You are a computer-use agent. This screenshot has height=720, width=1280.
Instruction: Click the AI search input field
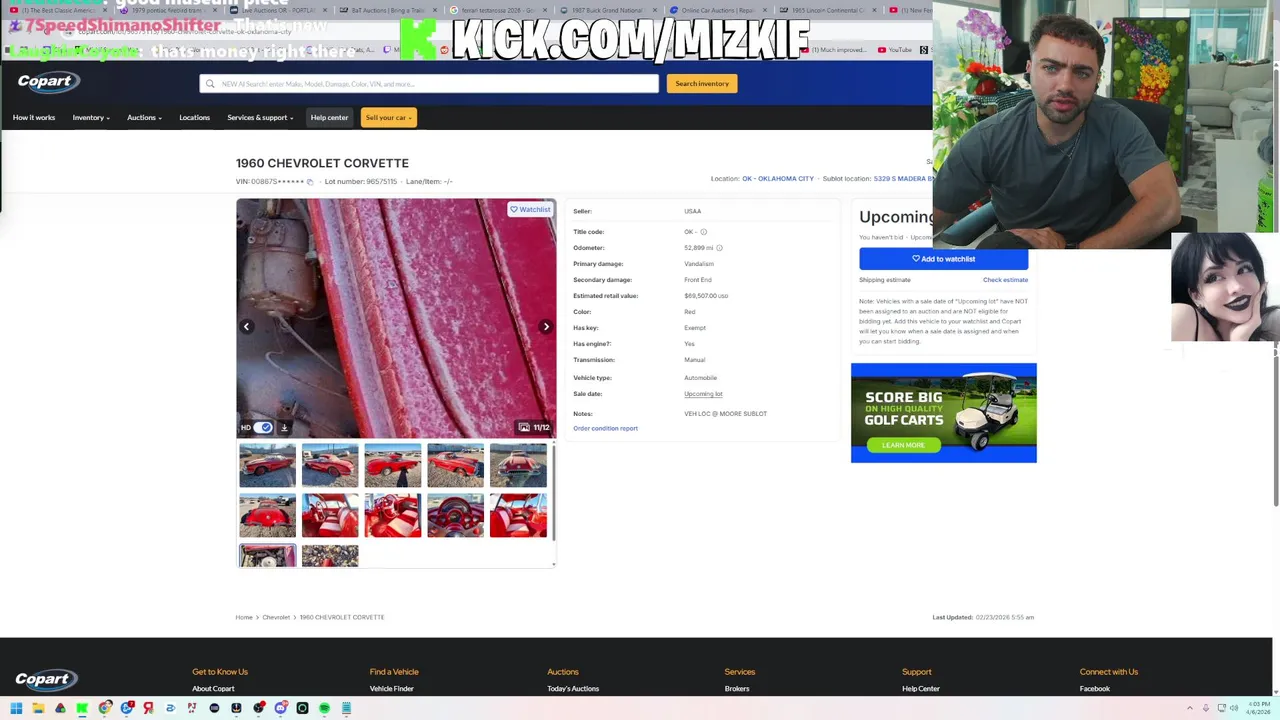point(429,84)
